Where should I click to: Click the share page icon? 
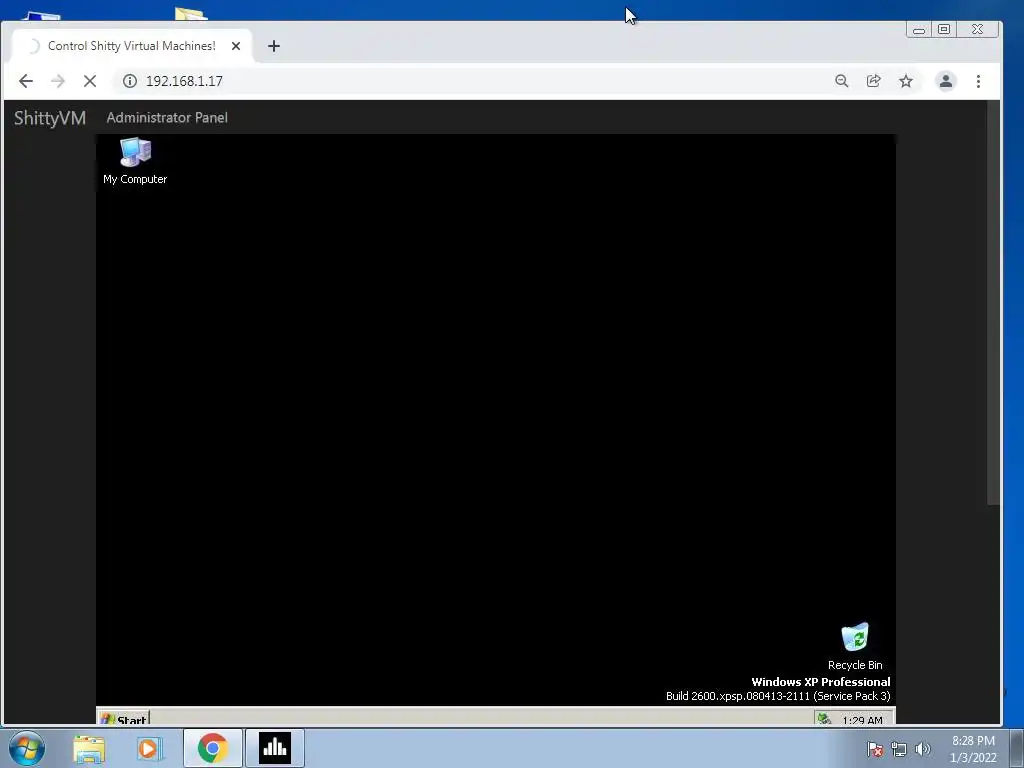(x=874, y=81)
